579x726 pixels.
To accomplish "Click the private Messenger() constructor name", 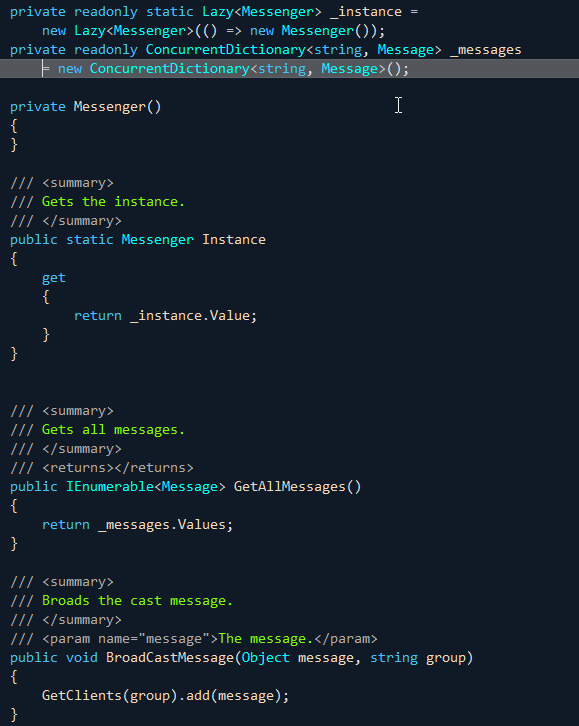I will coord(110,106).
